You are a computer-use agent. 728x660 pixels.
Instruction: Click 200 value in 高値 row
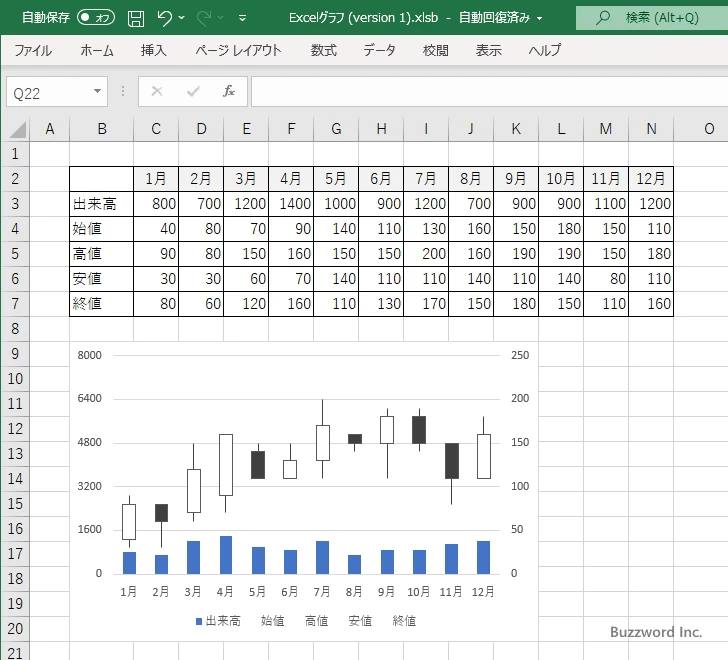point(426,254)
